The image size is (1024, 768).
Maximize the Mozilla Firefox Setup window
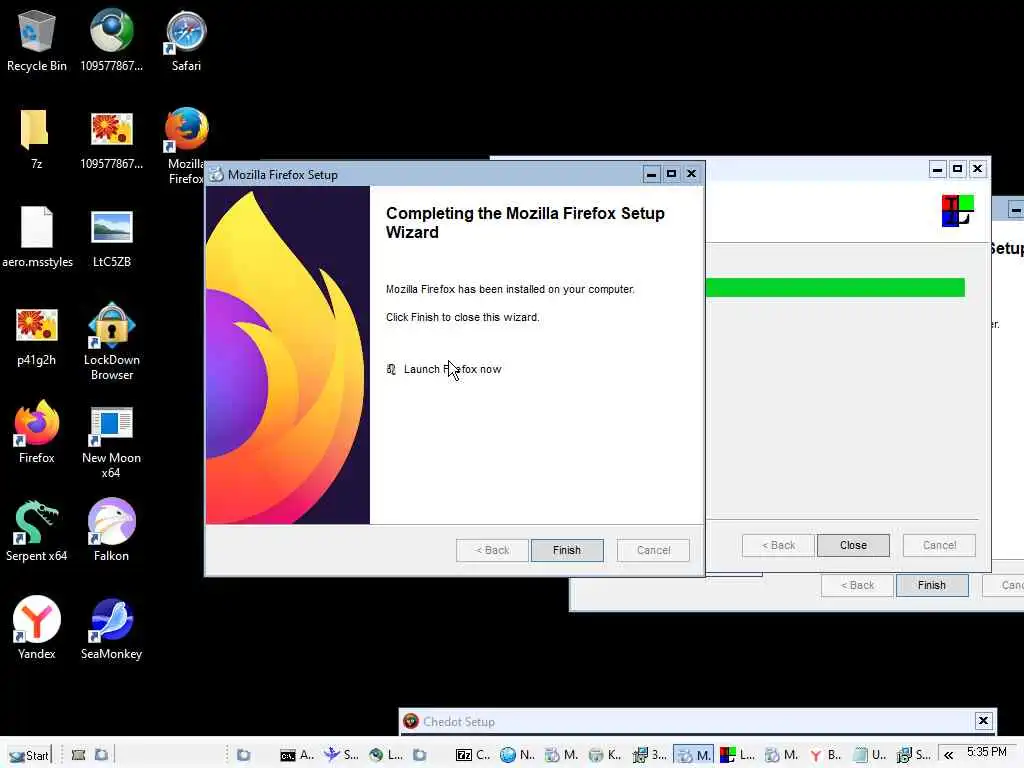tap(671, 174)
